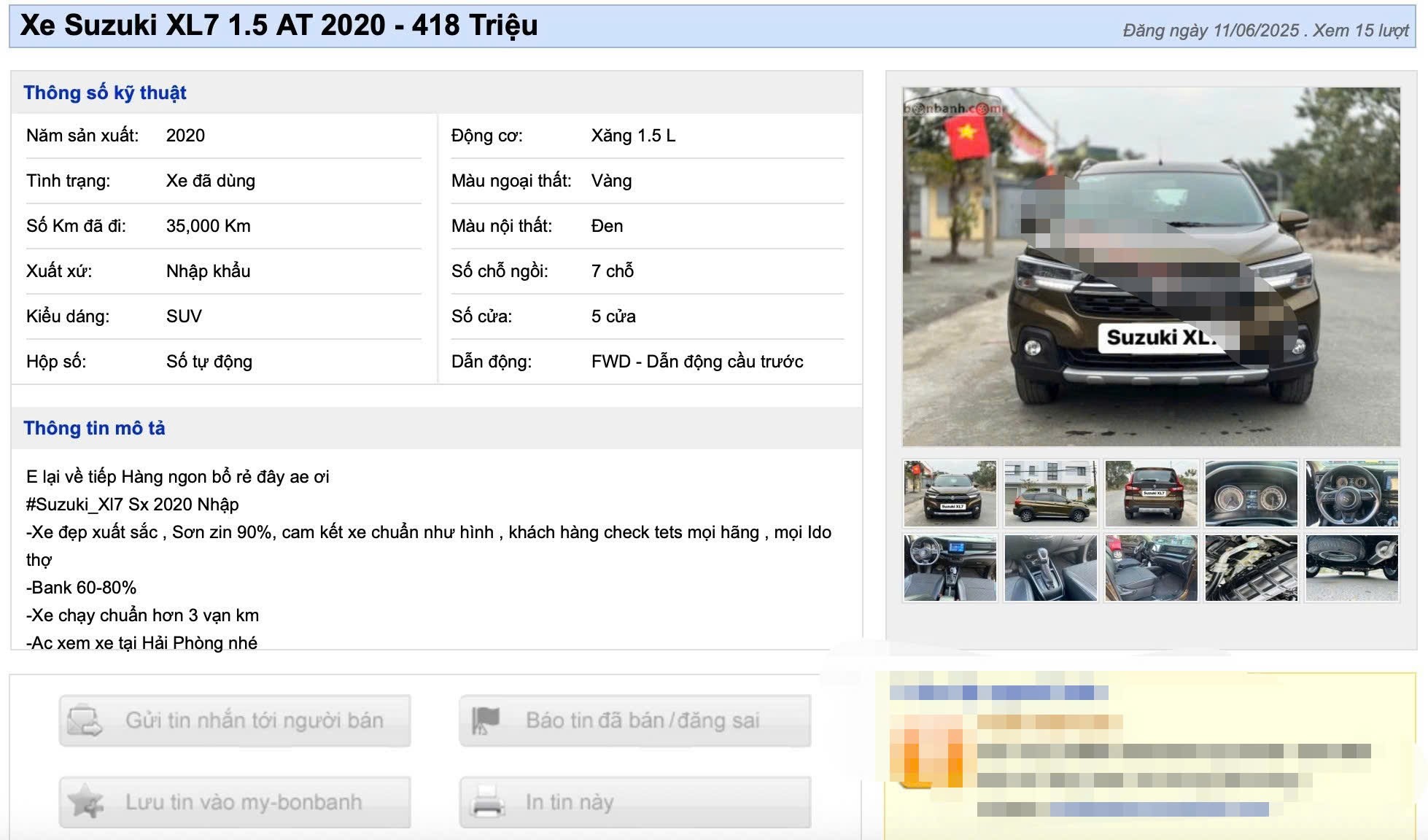Save listing with Lưu tin vào my-bonbanh

[x=235, y=801]
